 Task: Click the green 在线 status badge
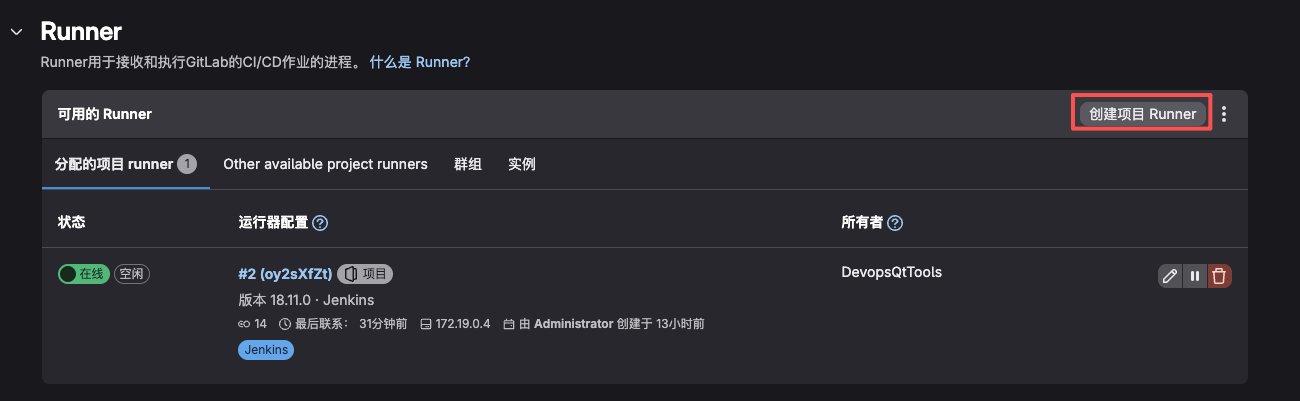point(83,274)
